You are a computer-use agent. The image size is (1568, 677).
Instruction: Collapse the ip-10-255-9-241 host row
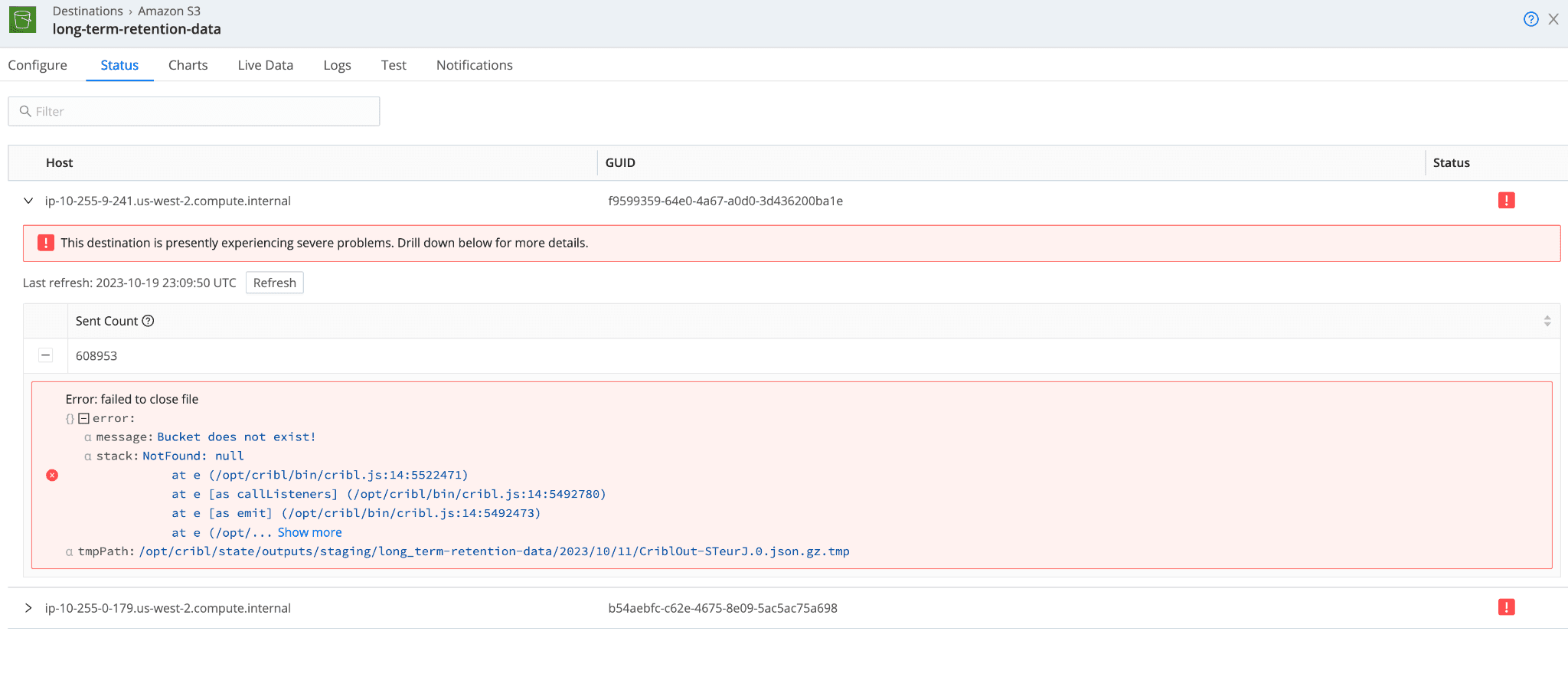tap(28, 201)
